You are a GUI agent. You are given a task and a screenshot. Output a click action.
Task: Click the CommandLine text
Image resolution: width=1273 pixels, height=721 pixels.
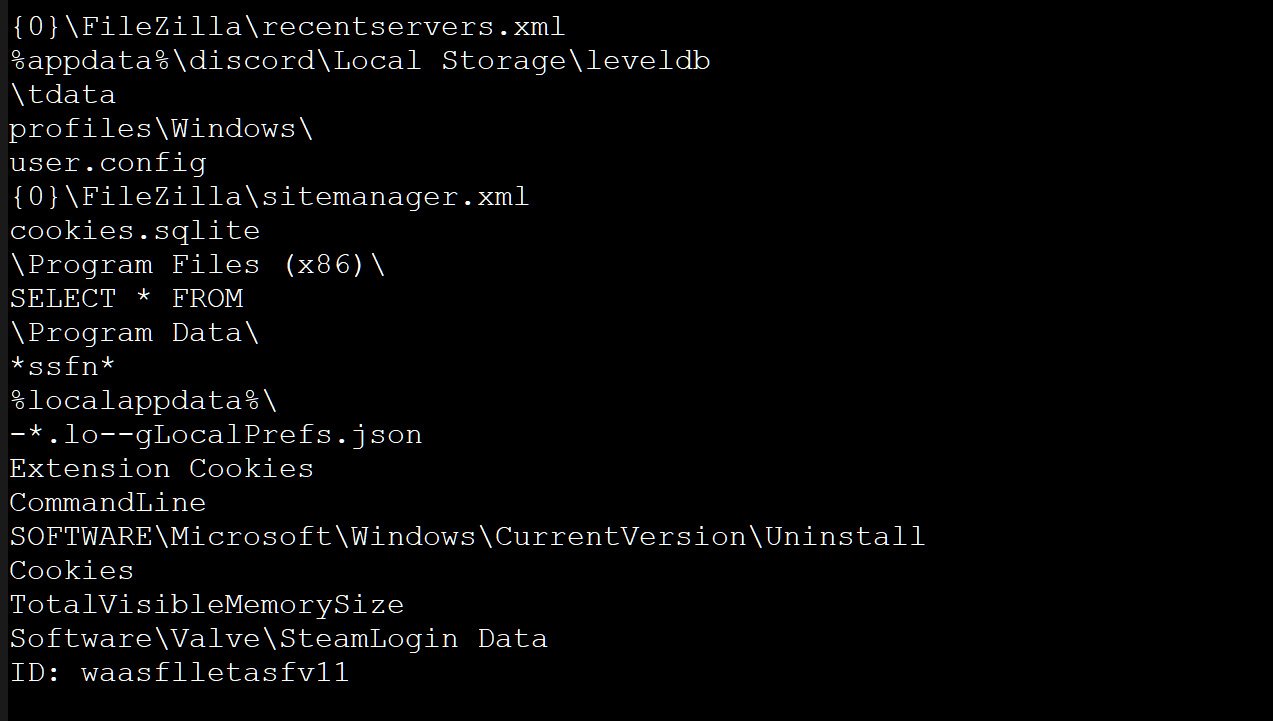click(x=108, y=503)
